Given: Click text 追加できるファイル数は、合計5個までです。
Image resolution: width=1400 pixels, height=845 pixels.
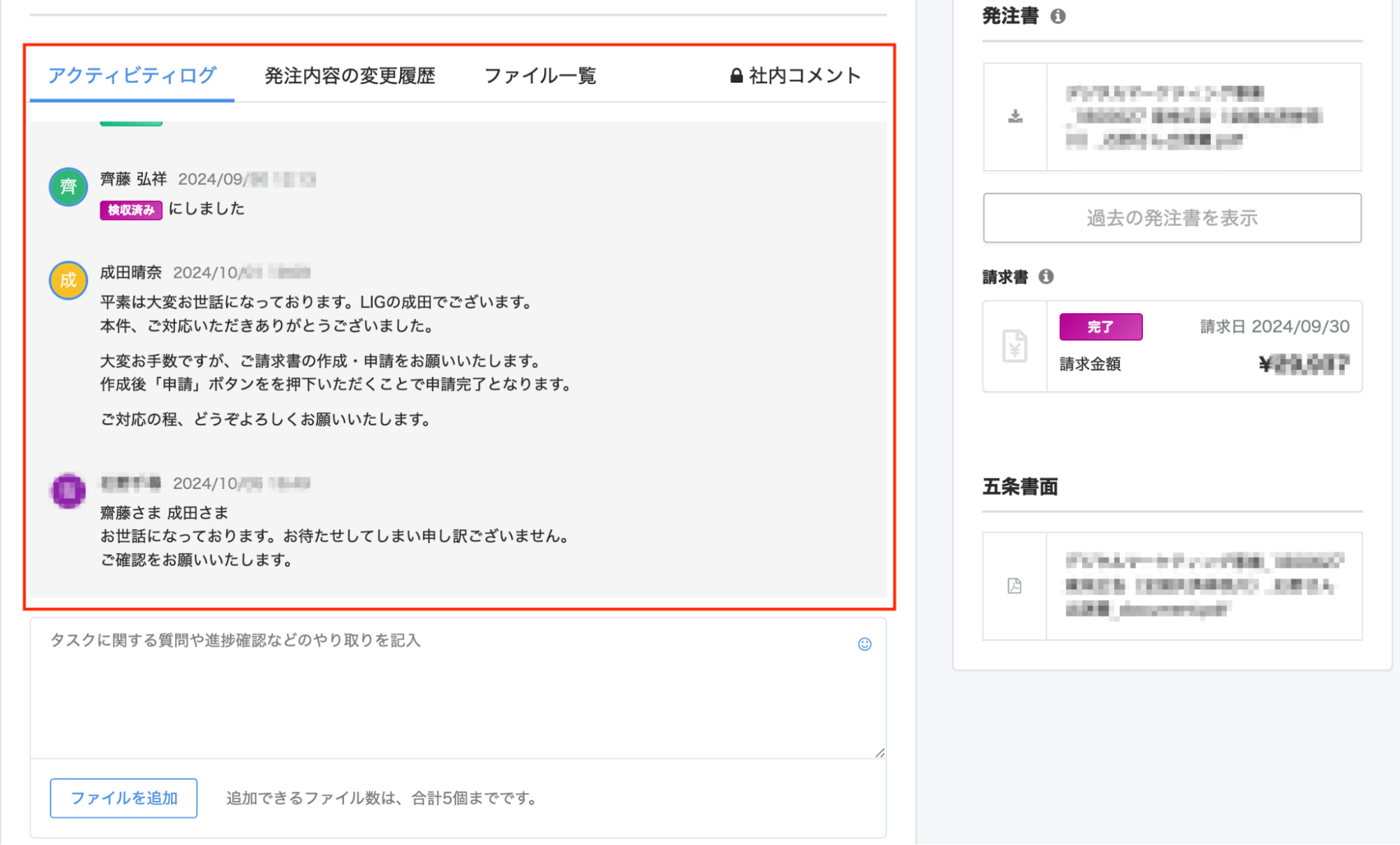Looking at the screenshot, I should [383, 798].
